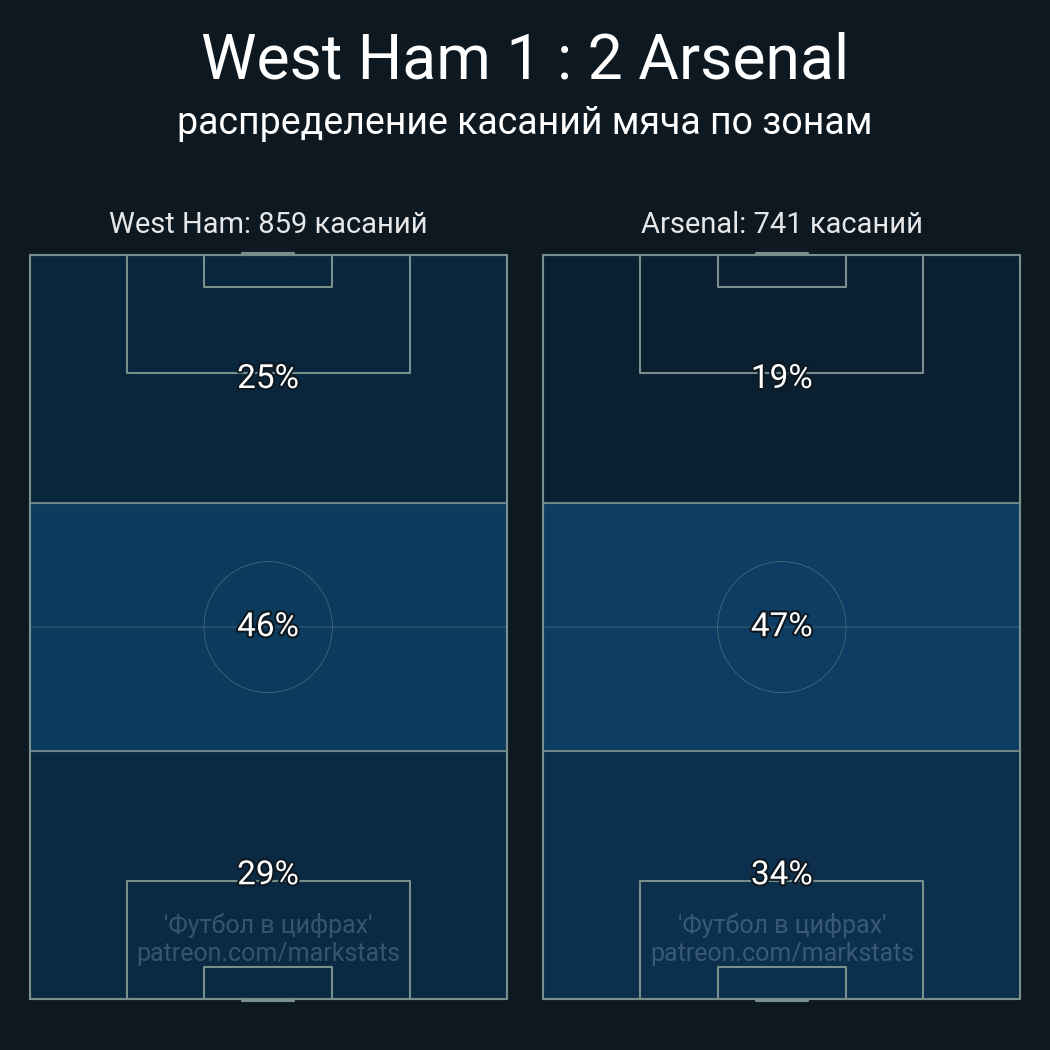Click West Ham's 25% zone label
The height and width of the screenshot is (1050, 1050).
pos(268,377)
